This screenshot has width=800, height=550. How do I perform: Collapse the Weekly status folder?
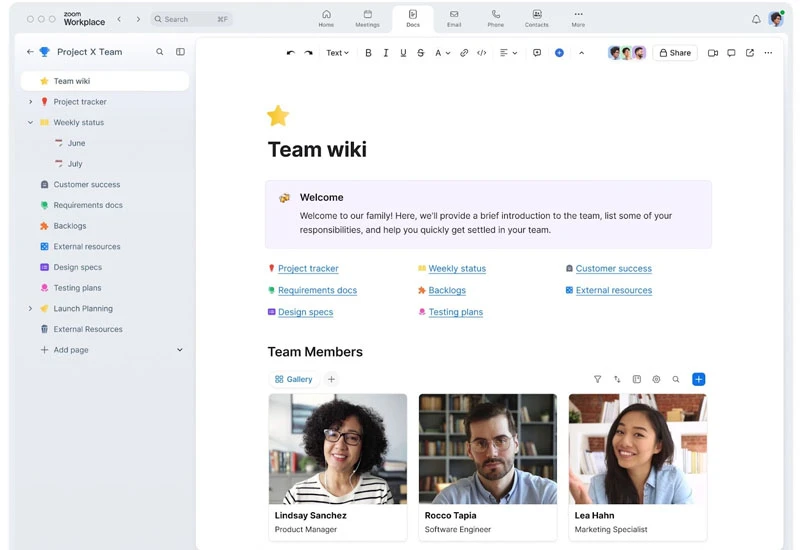tap(30, 122)
